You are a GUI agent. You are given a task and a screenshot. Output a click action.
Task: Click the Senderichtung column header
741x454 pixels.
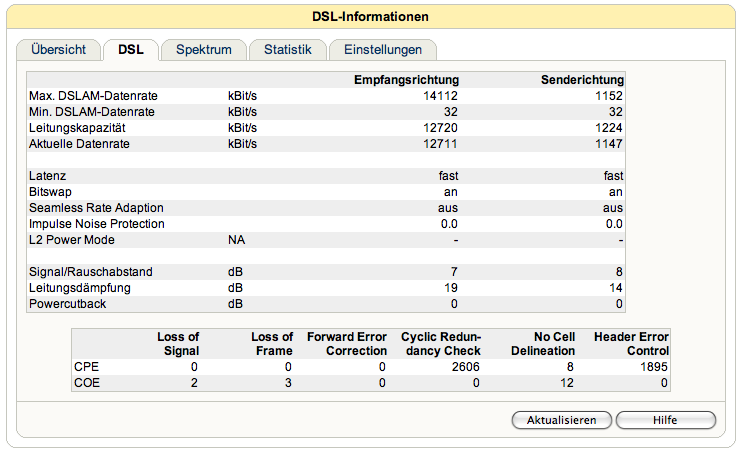(582, 80)
